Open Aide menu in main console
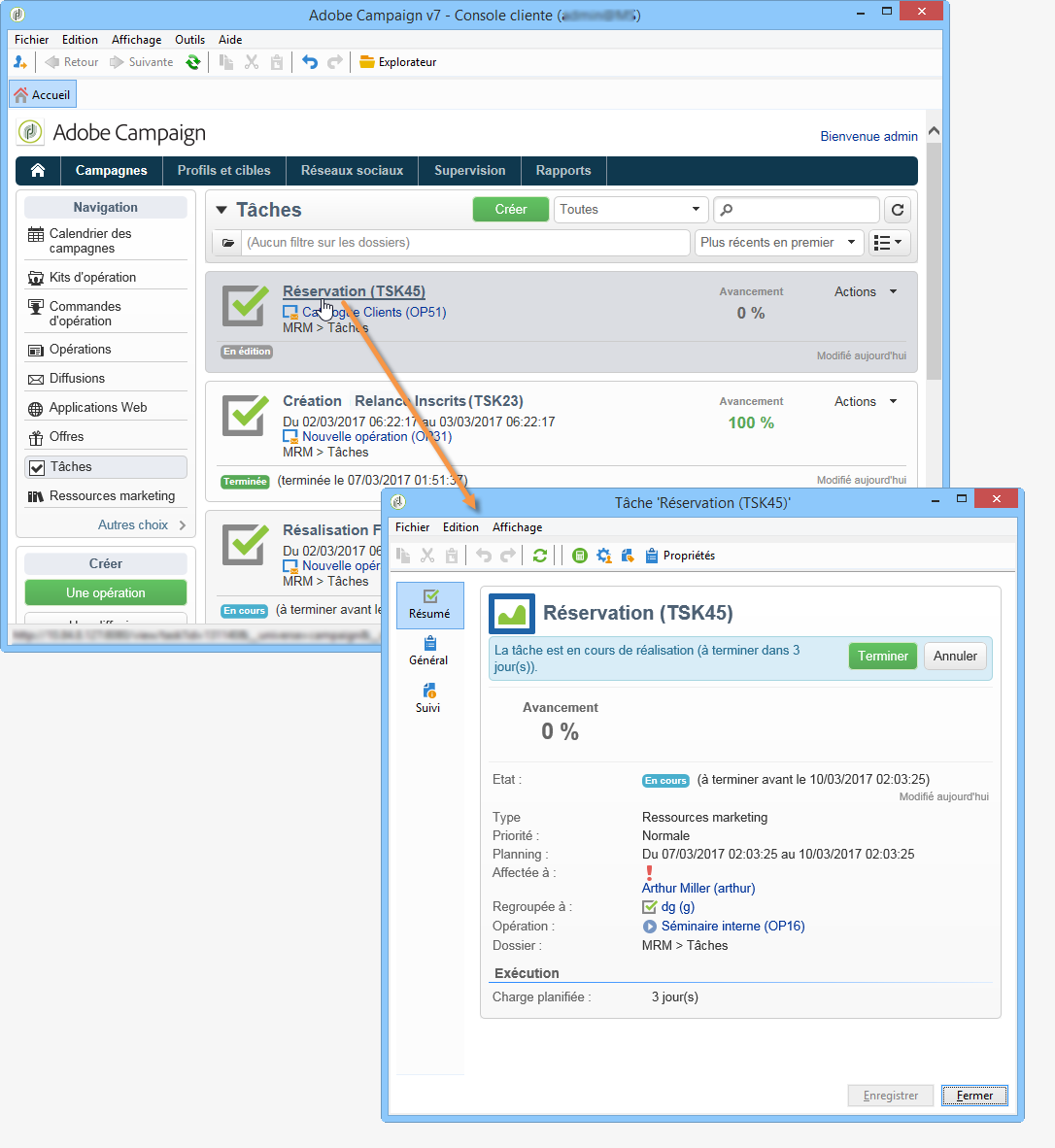This screenshot has width=1055, height=1148. pyautogui.click(x=230, y=40)
